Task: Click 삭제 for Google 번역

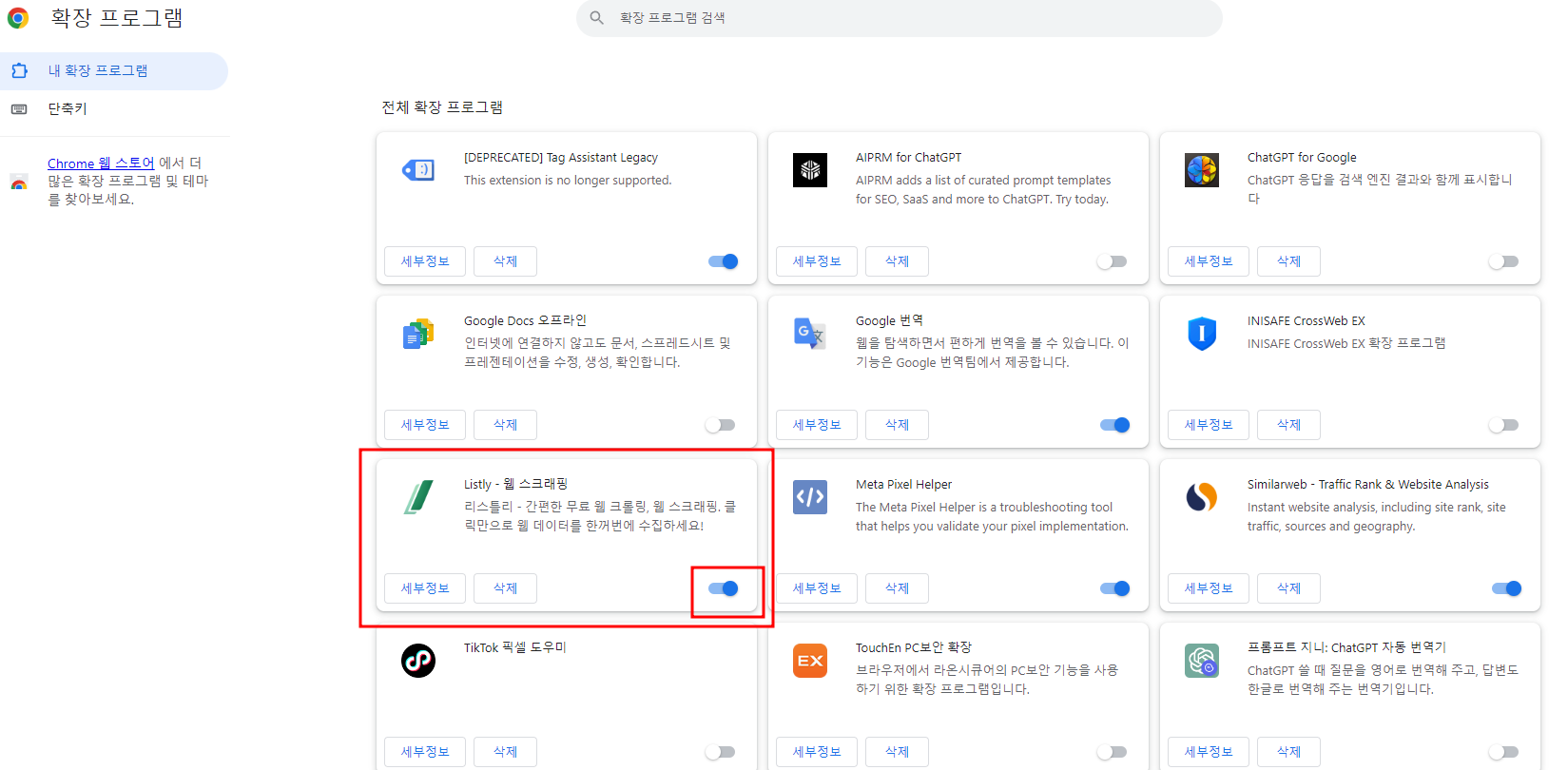Action: pyautogui.click(x=897, y=425)
